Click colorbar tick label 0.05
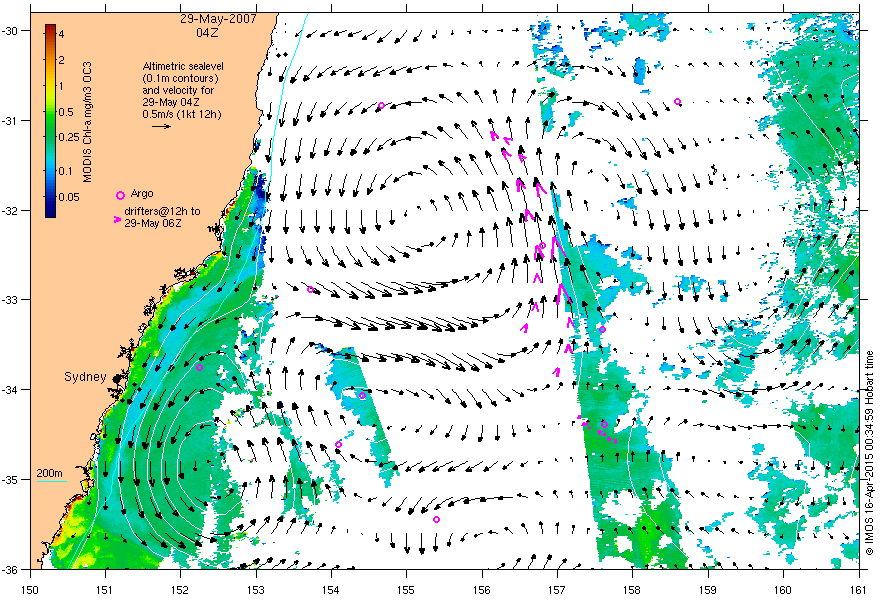The image size is (880, 600). tap(68, 197)
